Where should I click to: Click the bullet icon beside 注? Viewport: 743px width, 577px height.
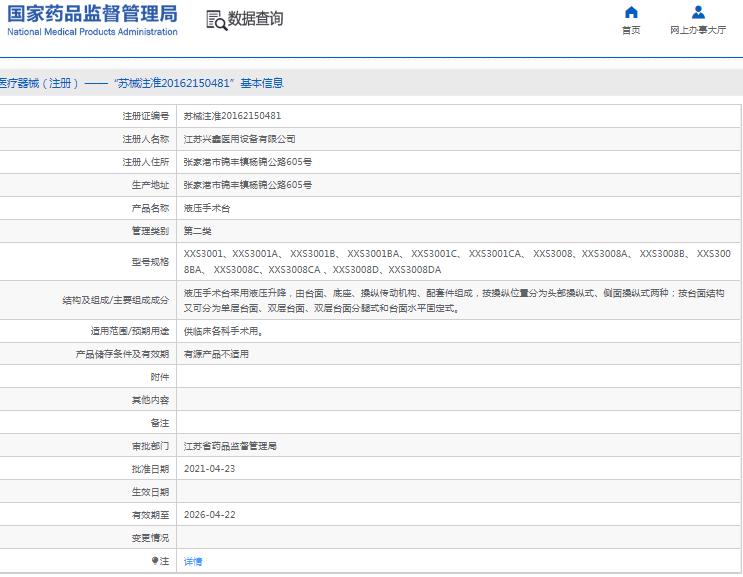click(154, 561)
